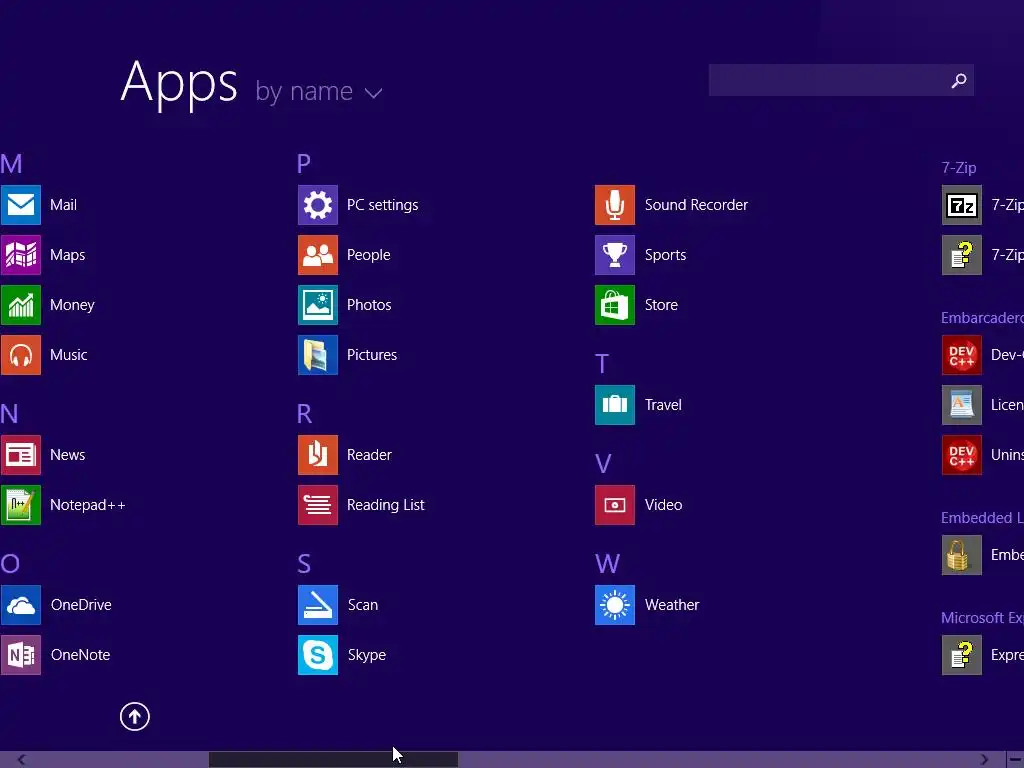Open the Pictures folder icon

point(318,355)
